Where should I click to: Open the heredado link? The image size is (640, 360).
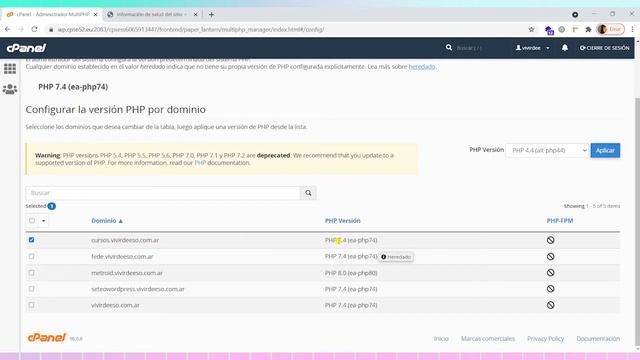click(422, 67)
